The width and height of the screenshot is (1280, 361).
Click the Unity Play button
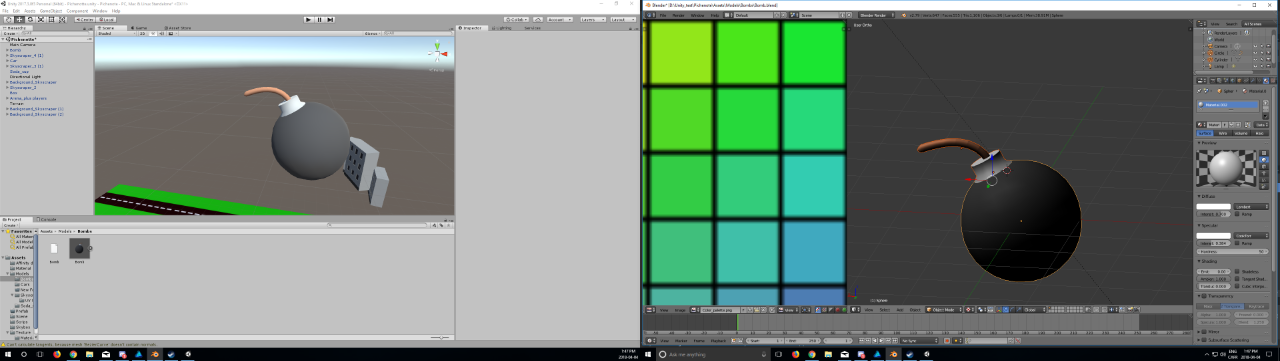point(308,19)
